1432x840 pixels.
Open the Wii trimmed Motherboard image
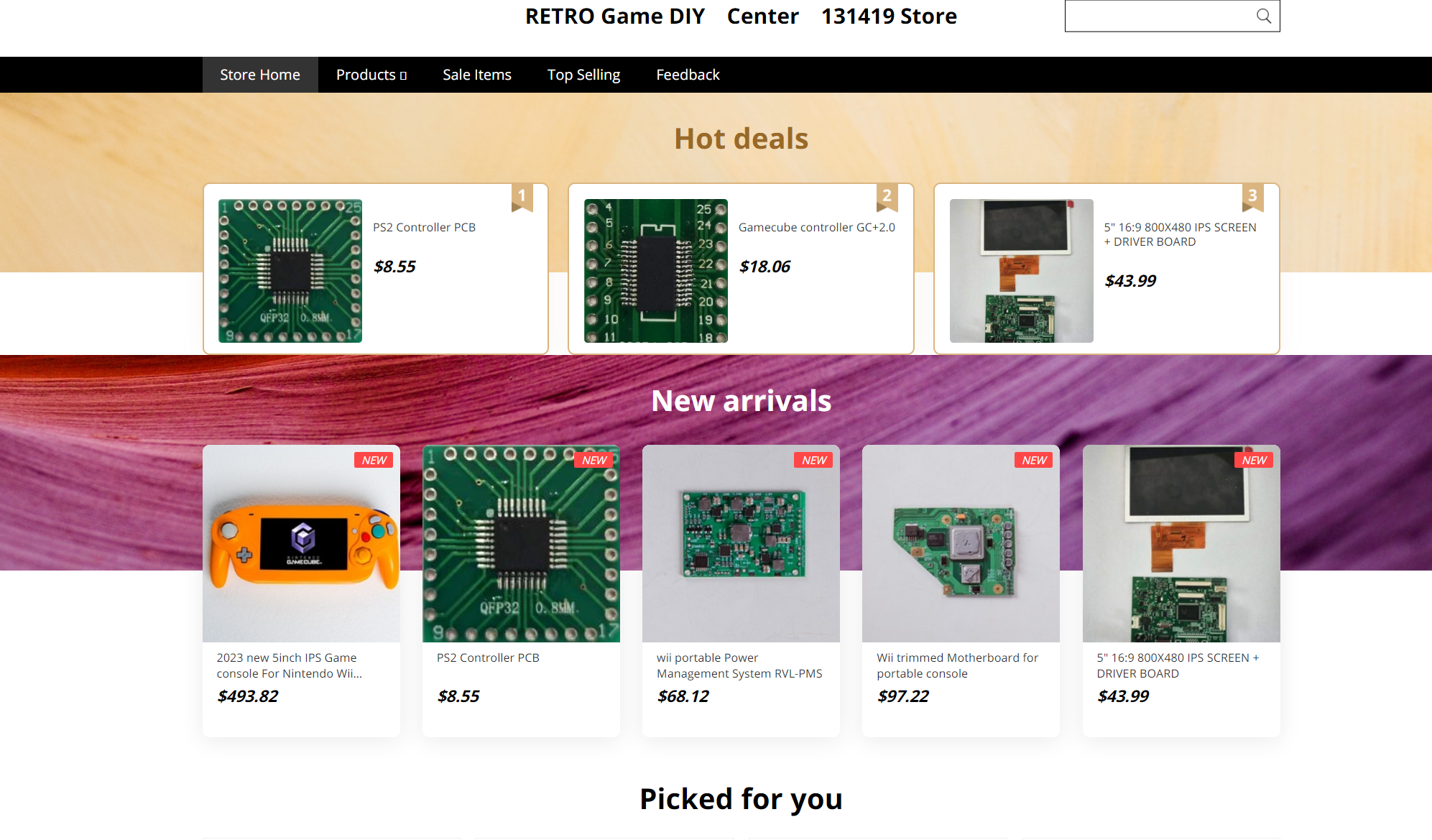point(961,544)
